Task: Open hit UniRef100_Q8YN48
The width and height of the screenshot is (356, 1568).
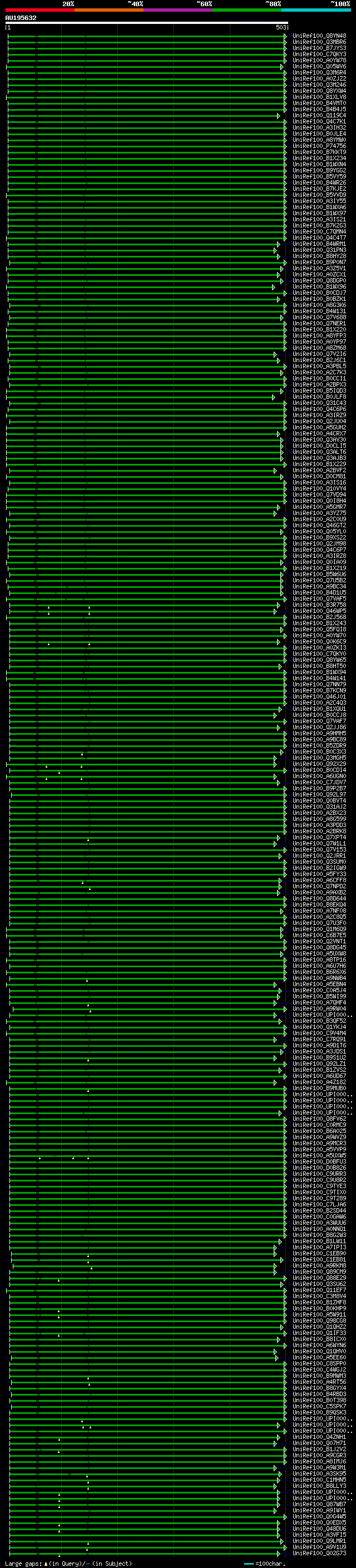Action: 319,36
